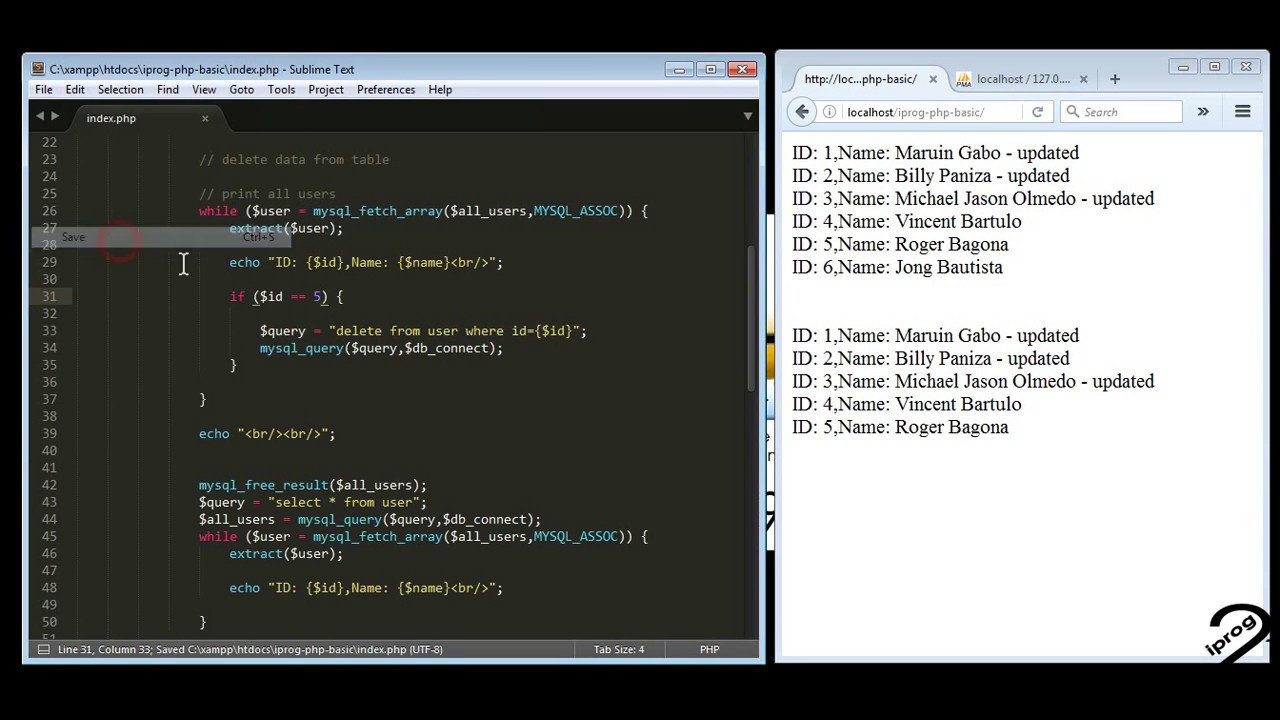Click the while loop on line 45
This screenshot has width=1280, height=720.
click(x=423, y=537)
